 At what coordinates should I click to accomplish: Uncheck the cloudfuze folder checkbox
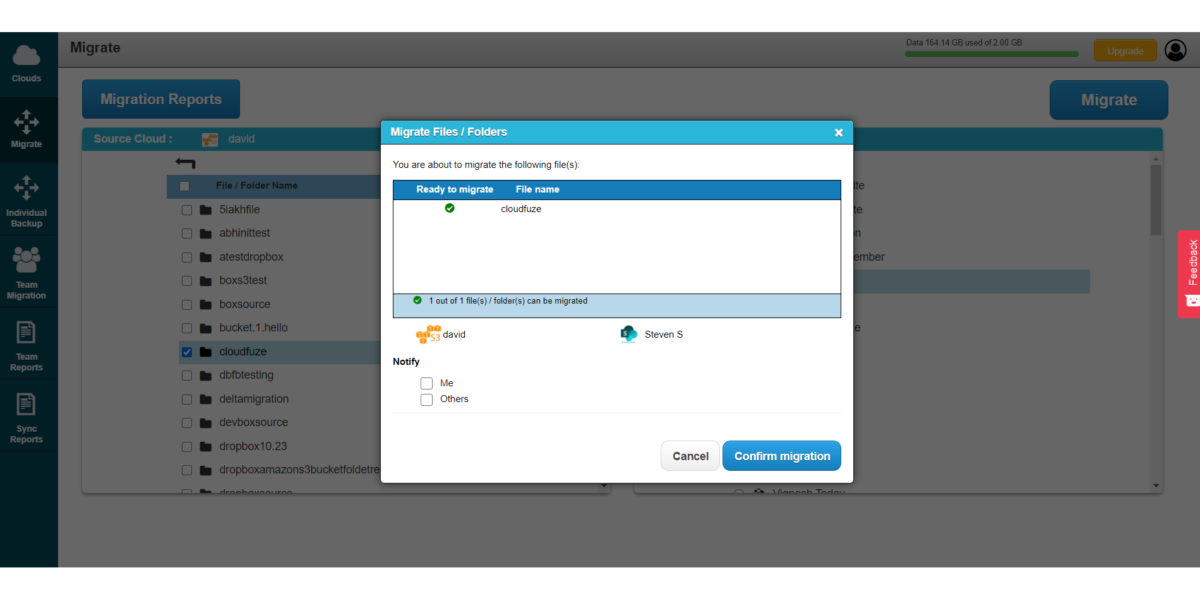(186, 351)
